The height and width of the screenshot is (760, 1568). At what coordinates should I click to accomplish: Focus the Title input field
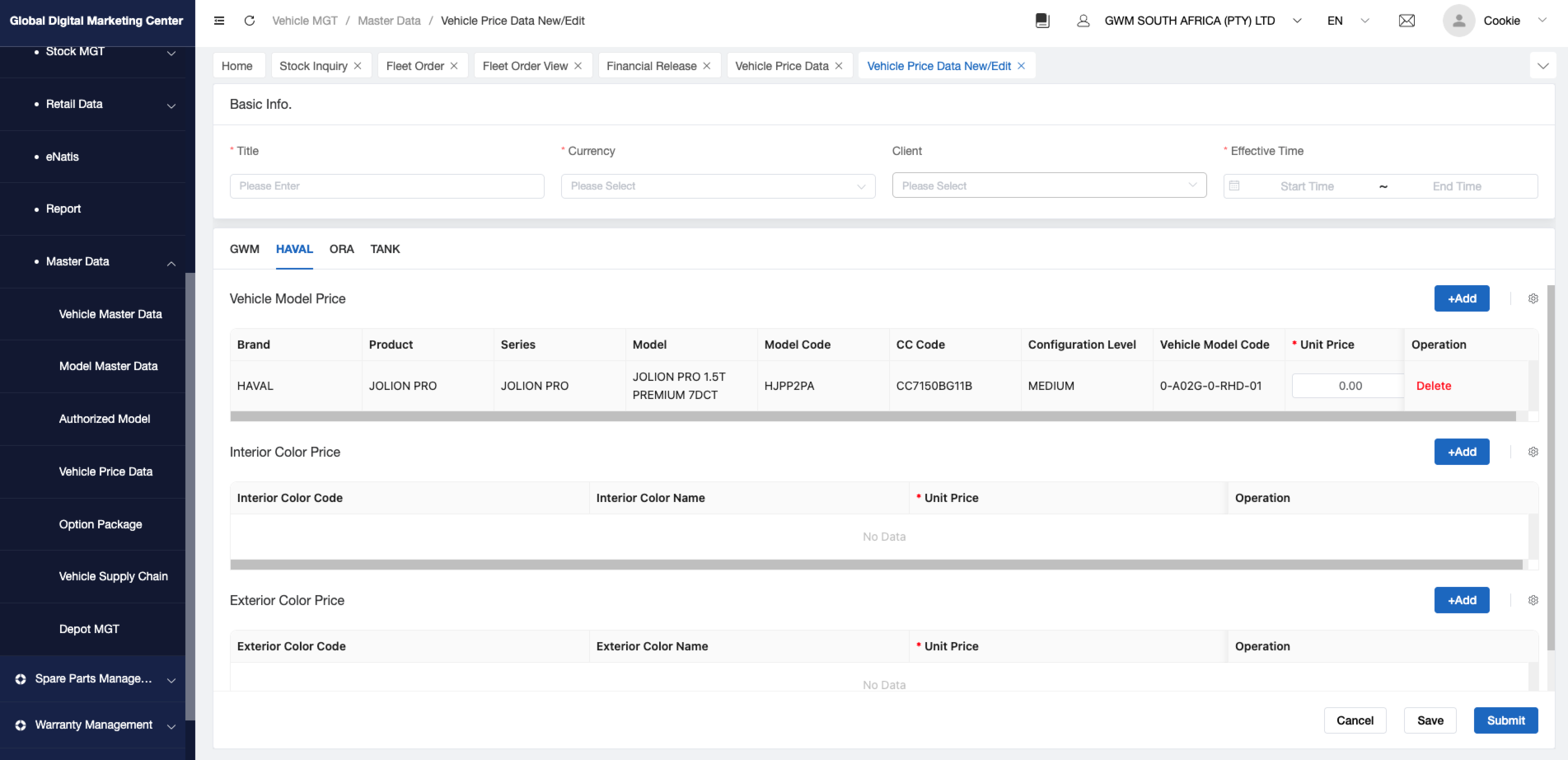click(386, 186)
